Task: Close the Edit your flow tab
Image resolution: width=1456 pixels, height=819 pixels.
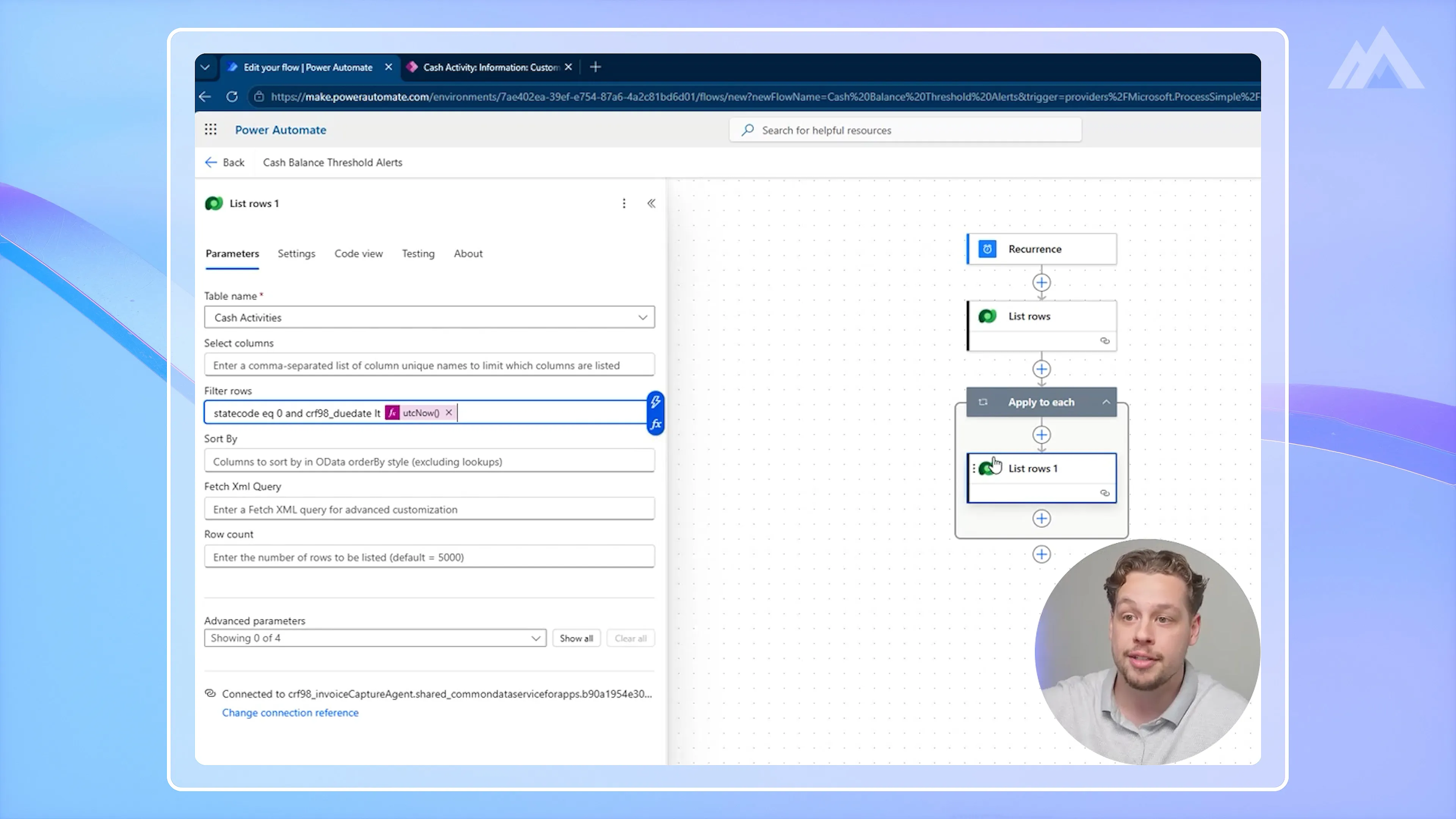Action: 388,67
